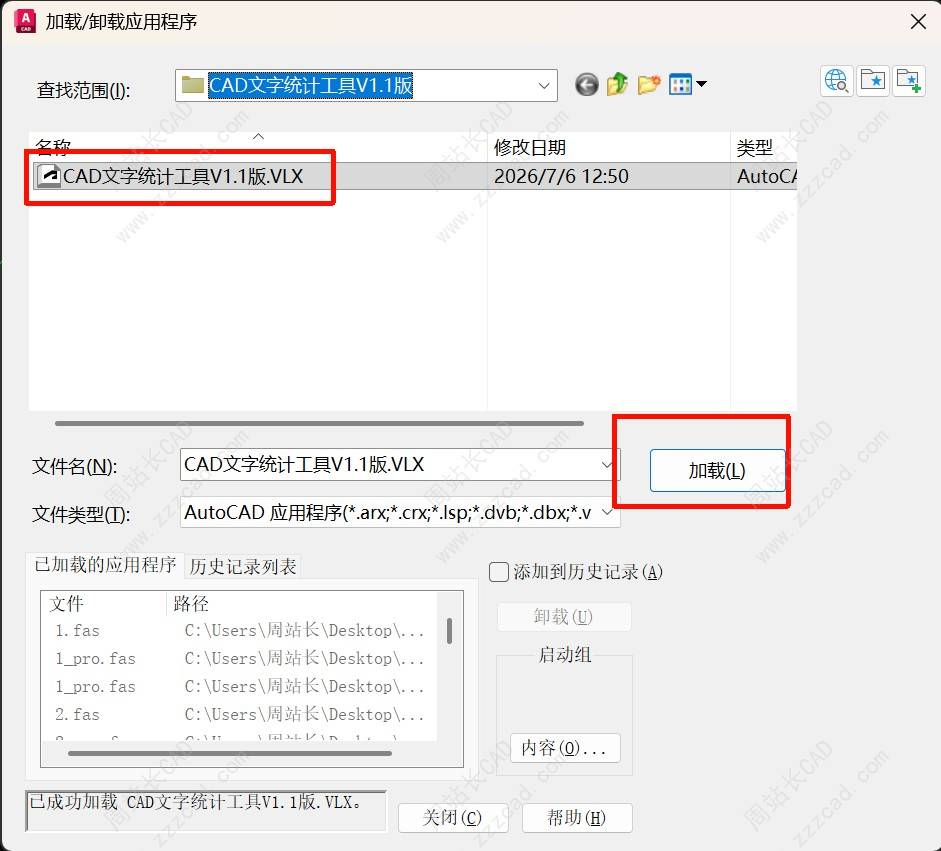This screenshot has width=941, height=851.
Task: Click the loaded apps horizontal scrollbar
Action: click(230, 753)
